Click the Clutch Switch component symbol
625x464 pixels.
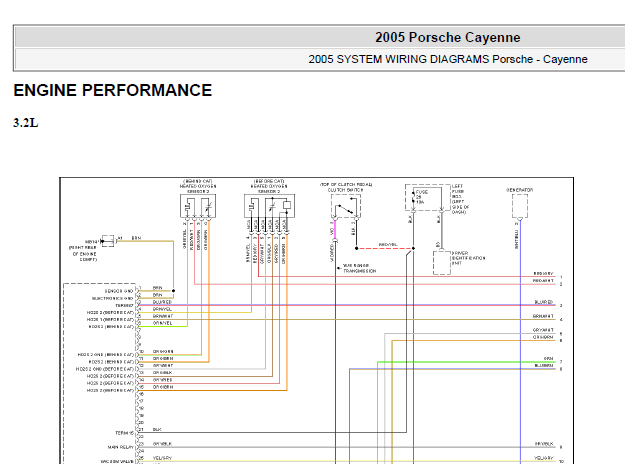click(346, 207)
